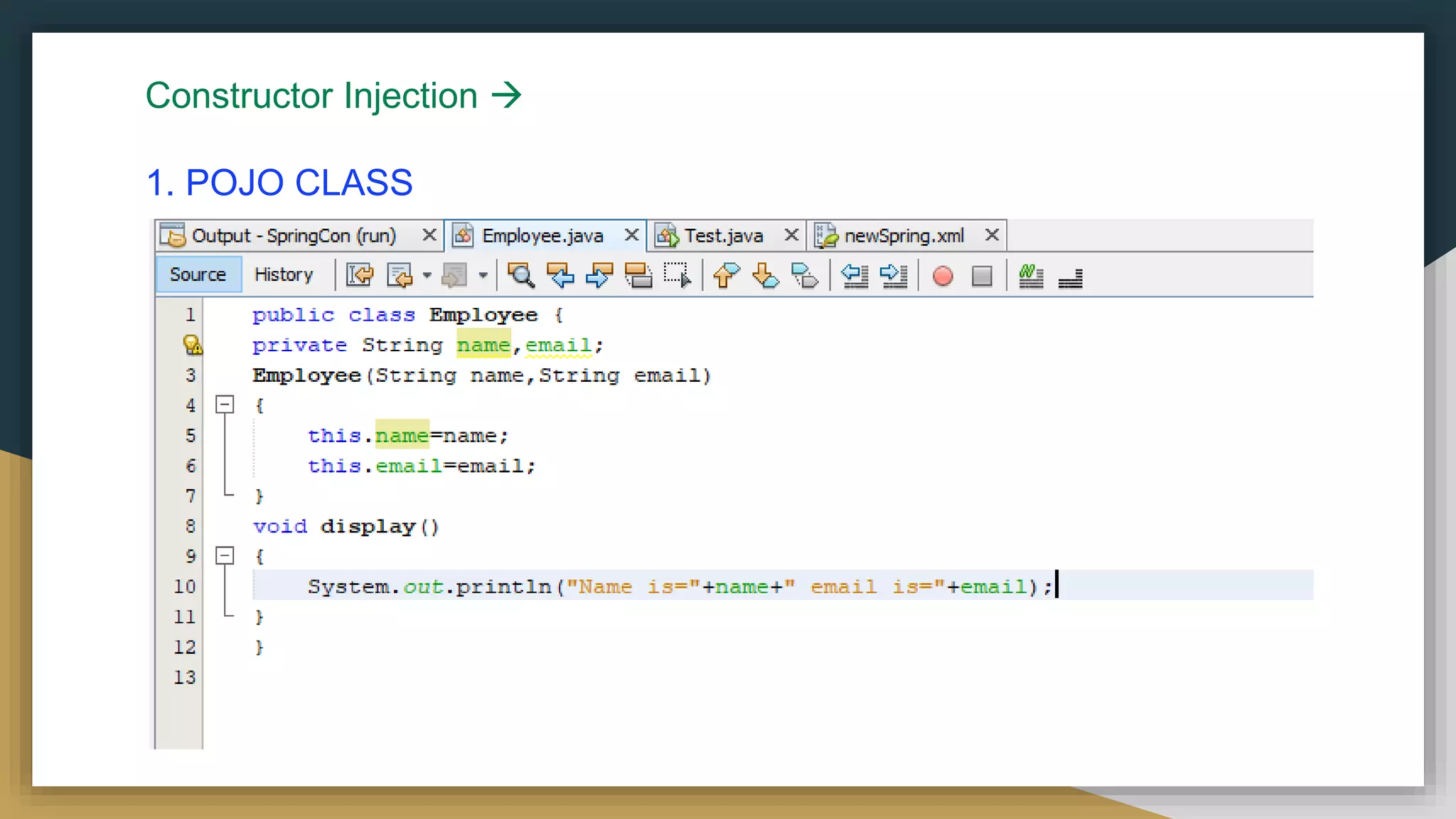This screenshot has width=1456, height=819.
Task: Click Find Previous Occurrence icon
Action: (560, 275)
